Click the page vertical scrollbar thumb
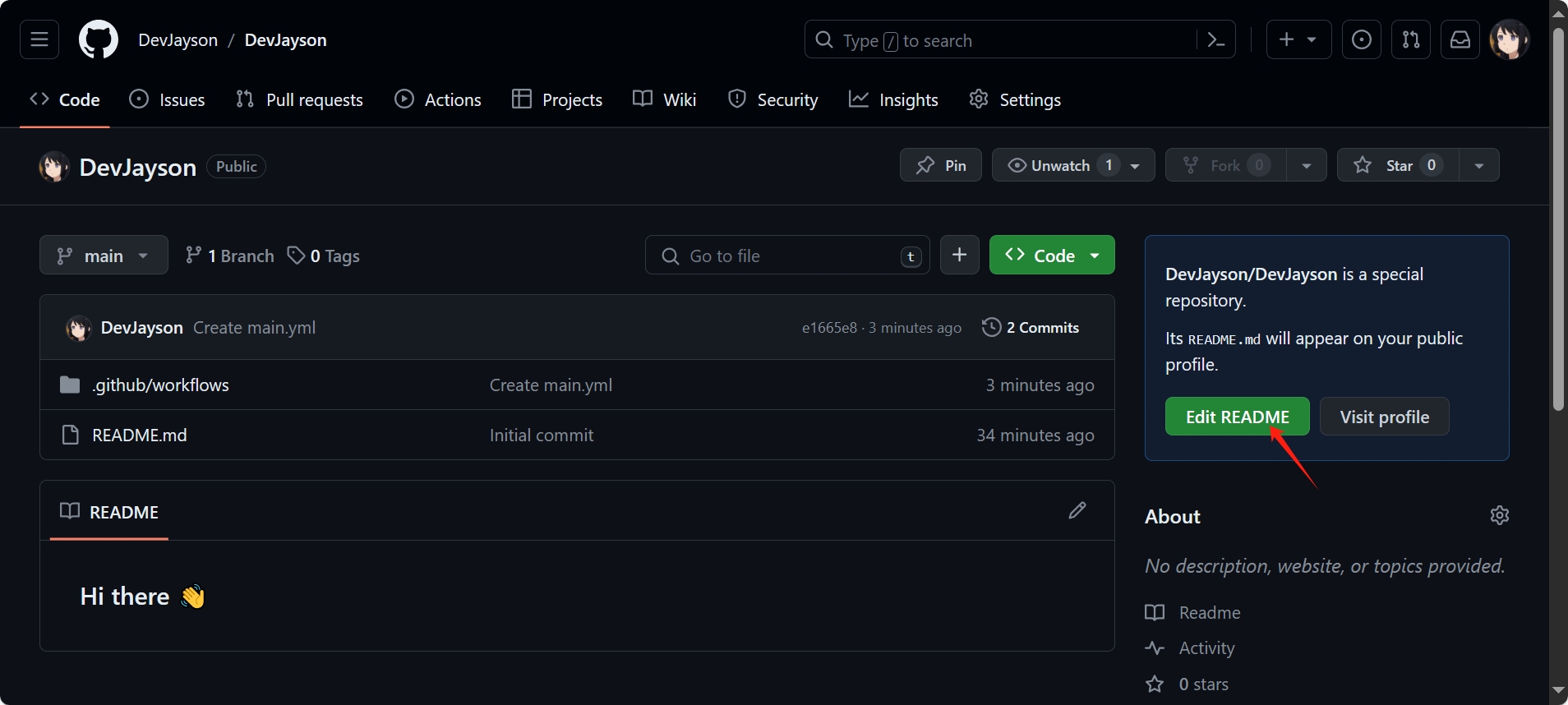 tap(1558, 219)
